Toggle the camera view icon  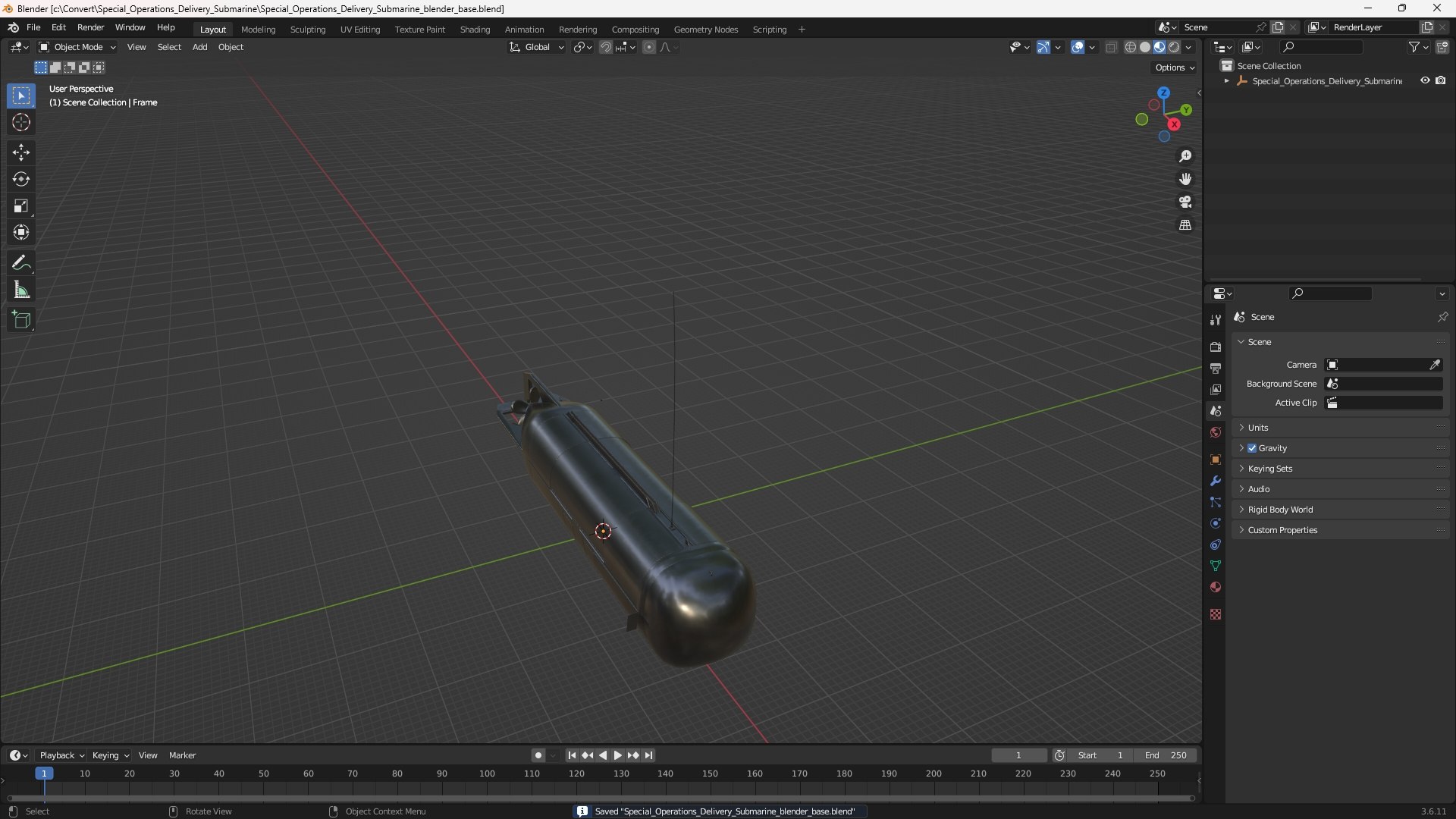pos(1185,202)
